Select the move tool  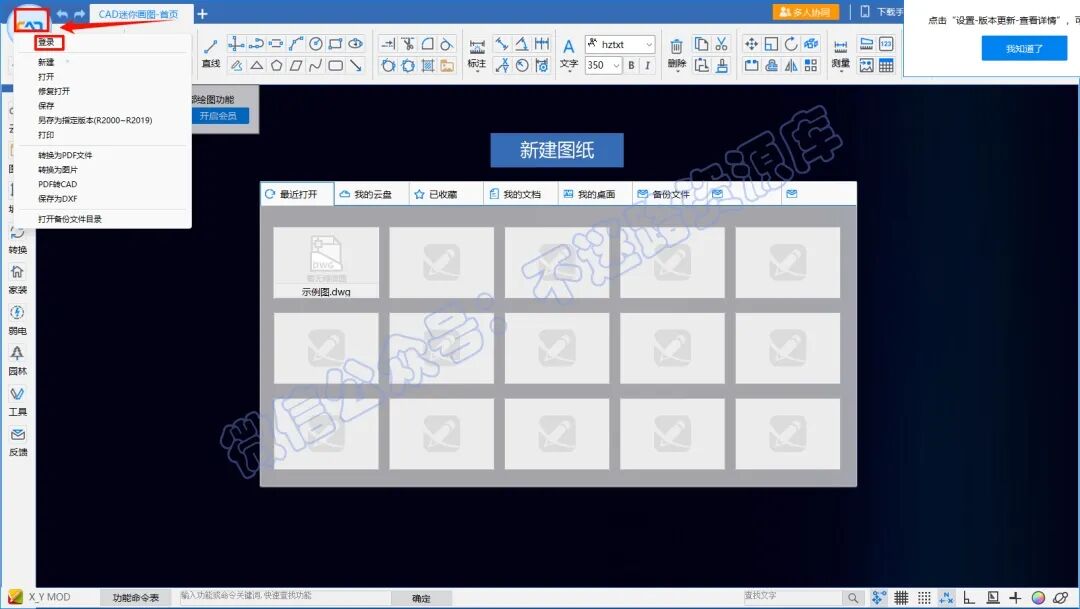coord(751,44)
